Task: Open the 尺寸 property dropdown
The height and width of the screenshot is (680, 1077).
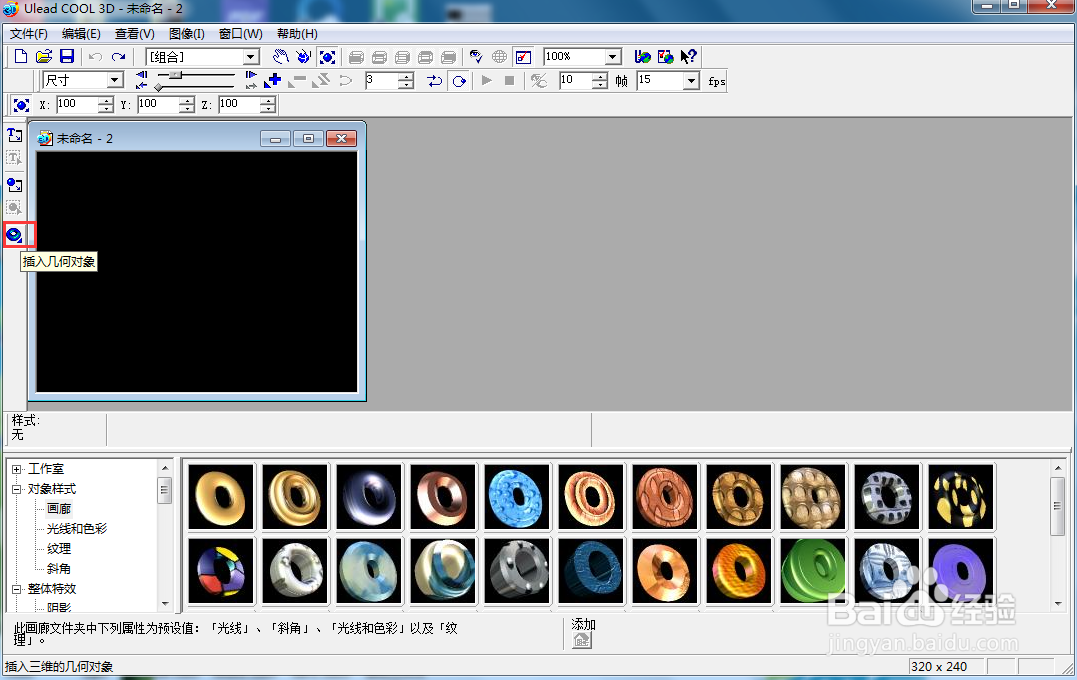Action: (x=115, y=80)
